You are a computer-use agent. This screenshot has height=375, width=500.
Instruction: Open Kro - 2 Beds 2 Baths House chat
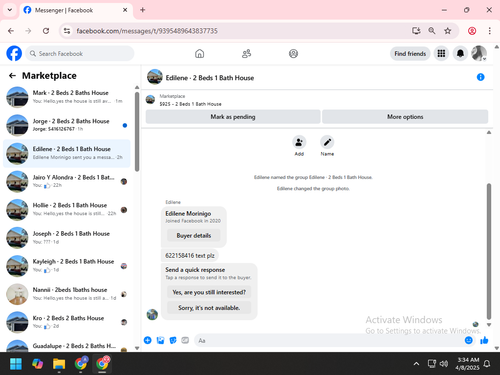click(x=67, y=322)
